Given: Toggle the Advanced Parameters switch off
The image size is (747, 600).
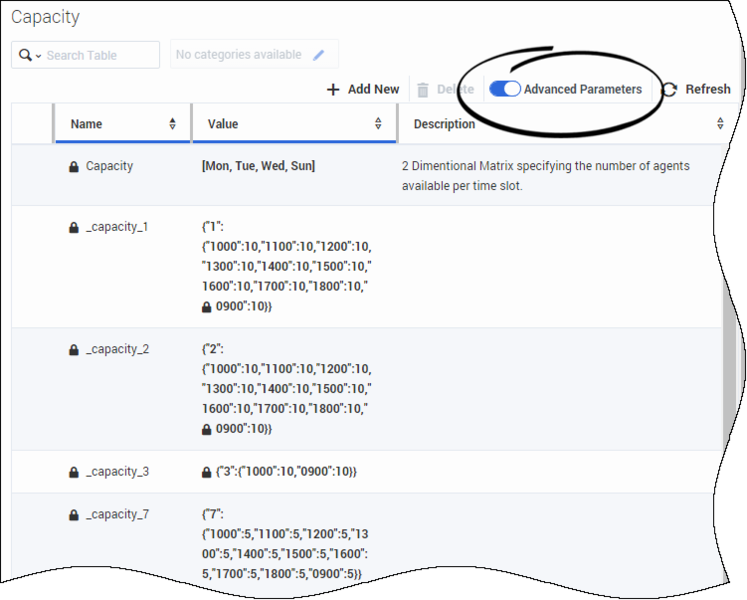Looking at the screenshot, I should click(505, 89).
